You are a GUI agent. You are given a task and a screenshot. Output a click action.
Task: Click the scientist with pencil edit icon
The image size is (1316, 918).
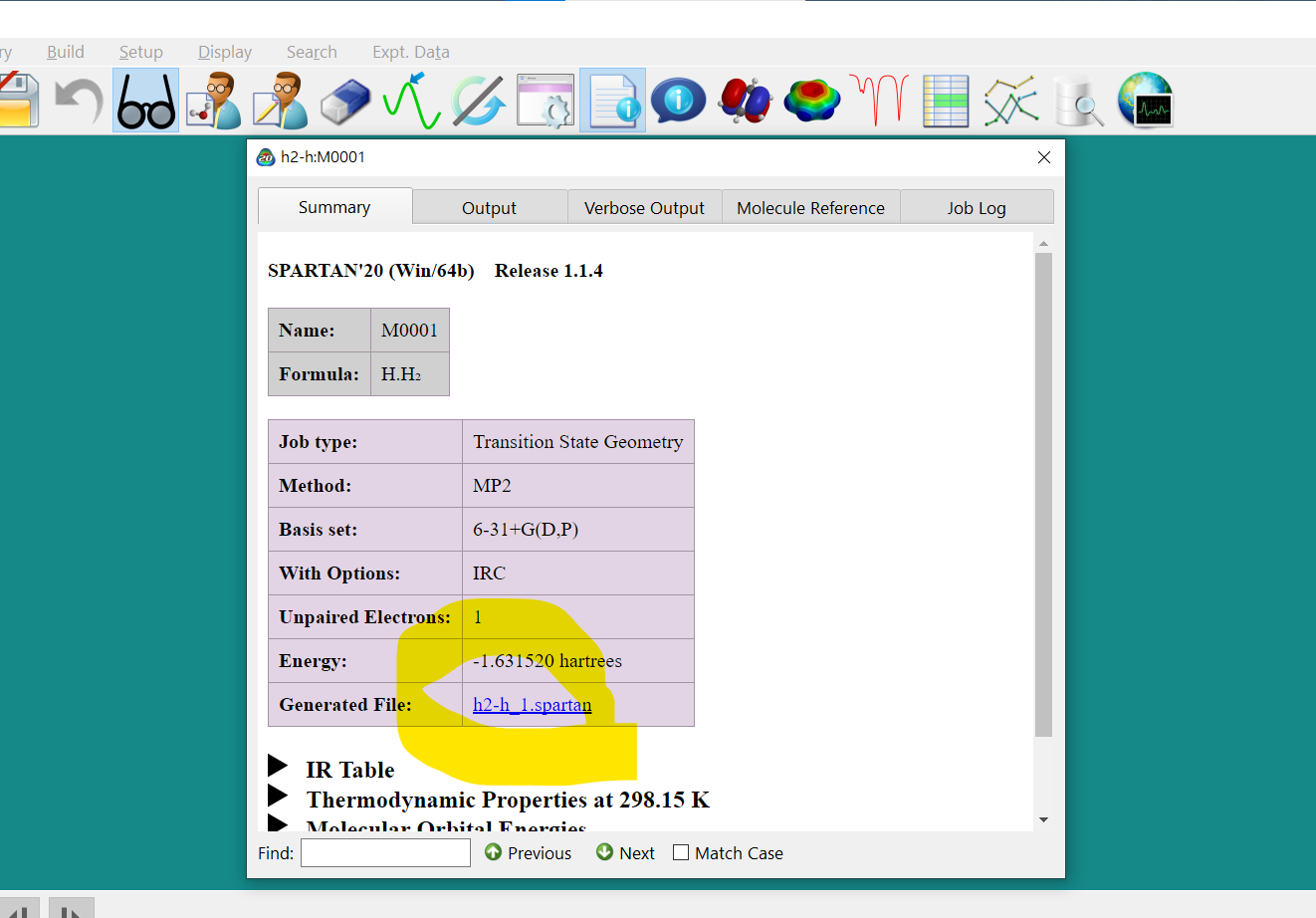280,101
